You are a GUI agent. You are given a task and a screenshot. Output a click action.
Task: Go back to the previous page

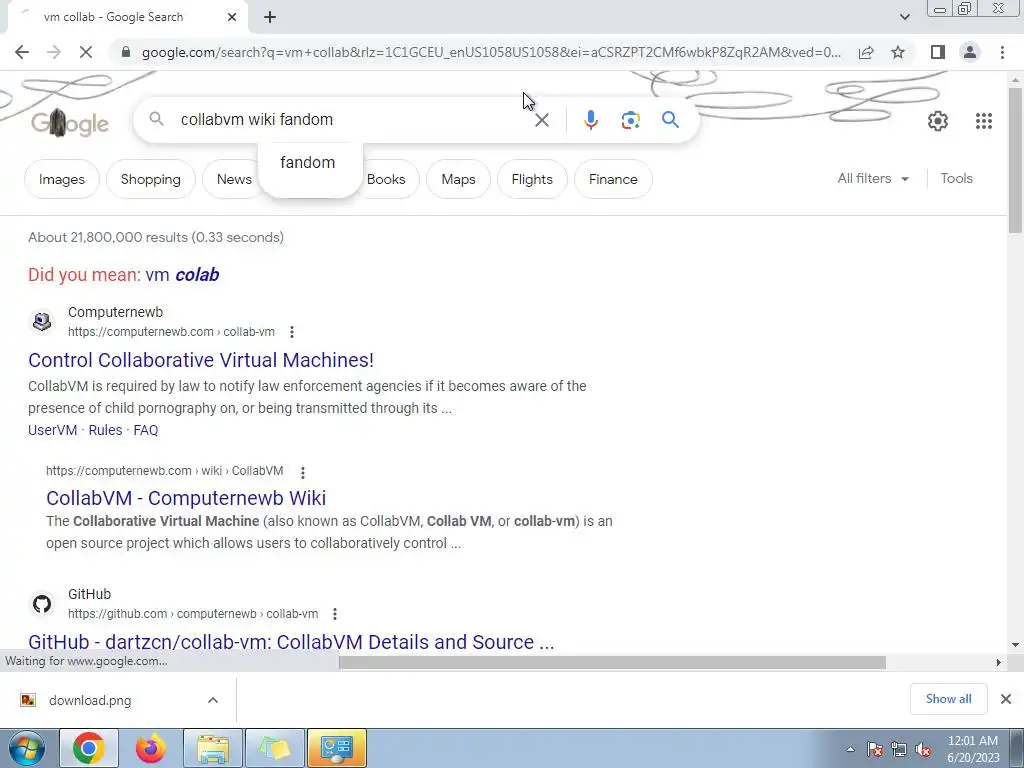(22, 52)
